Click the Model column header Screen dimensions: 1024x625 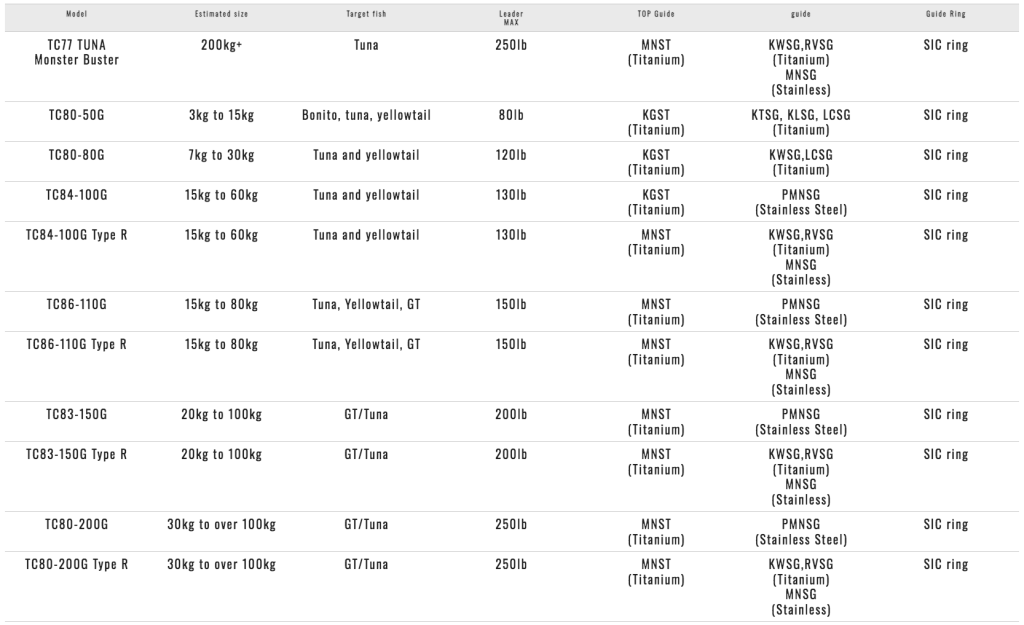[76, 15]
